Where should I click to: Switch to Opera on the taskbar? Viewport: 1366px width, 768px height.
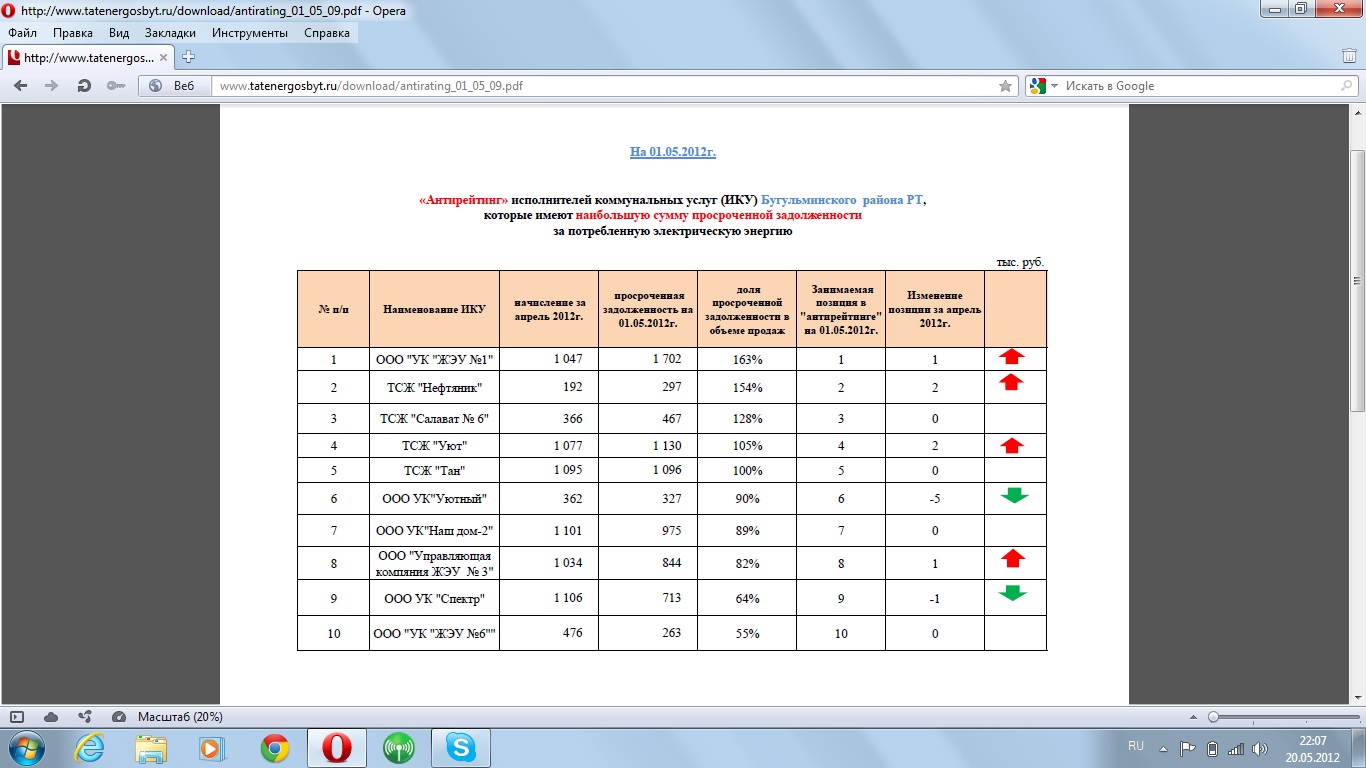pyautogui.click(x=337, y=747)
